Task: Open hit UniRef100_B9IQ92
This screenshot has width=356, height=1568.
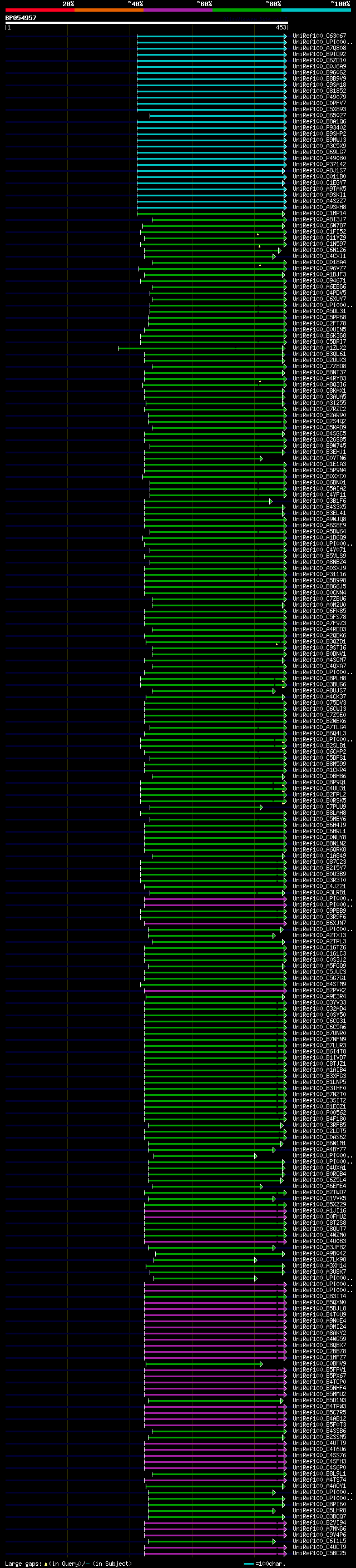Action: coord(319,54)
